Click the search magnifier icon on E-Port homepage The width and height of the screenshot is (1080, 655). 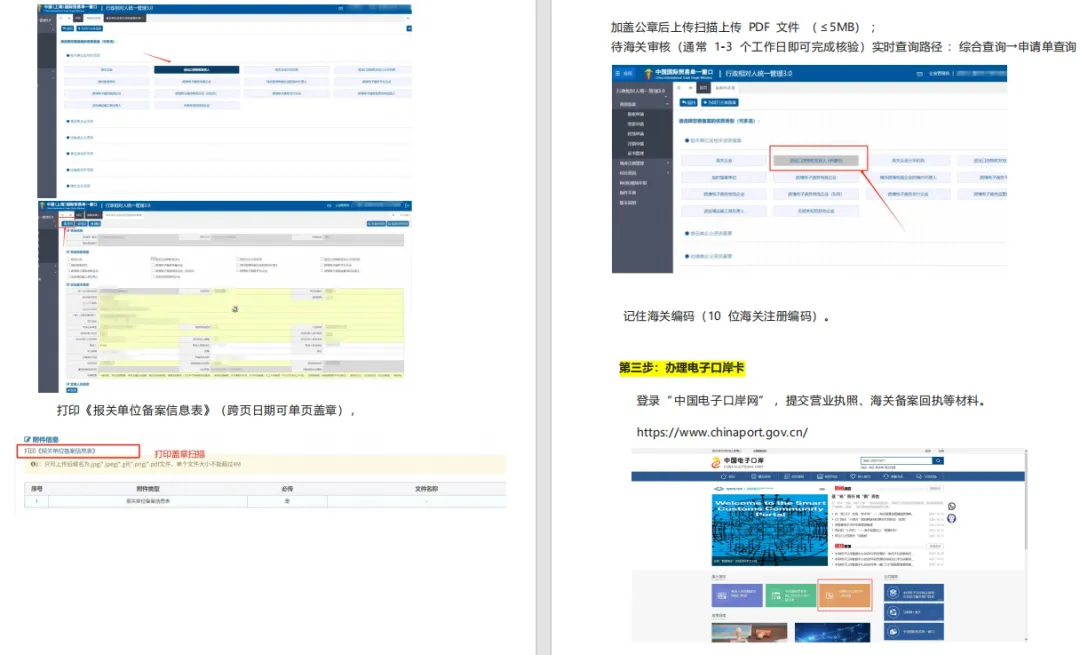tap(938, 461)
